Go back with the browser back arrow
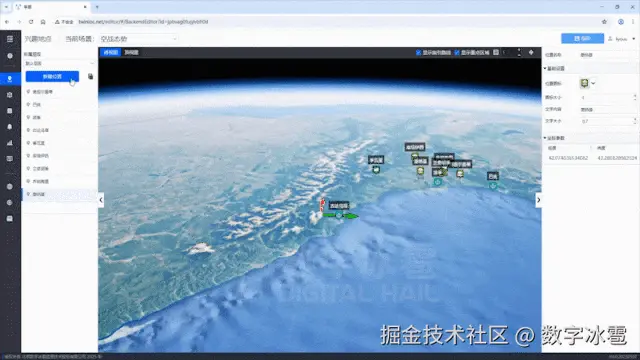This screenshot has height=360, width=640. 7,22
